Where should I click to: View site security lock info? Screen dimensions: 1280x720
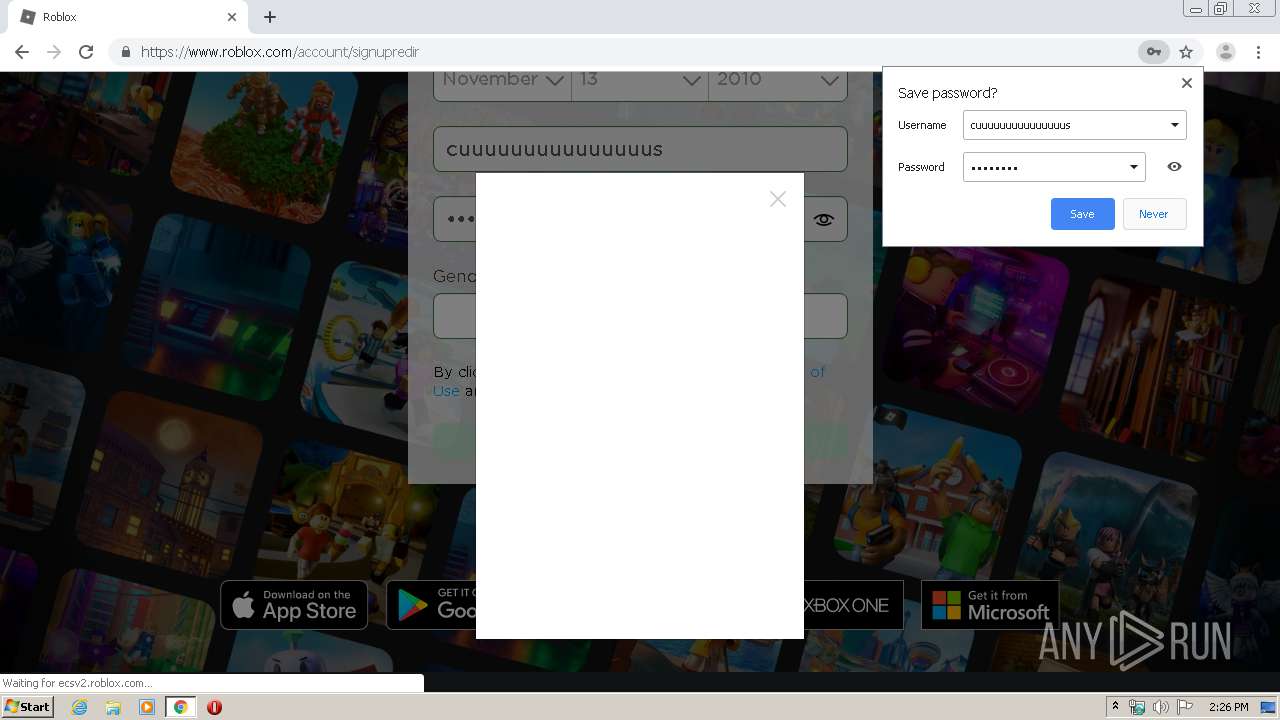point(125,52)
